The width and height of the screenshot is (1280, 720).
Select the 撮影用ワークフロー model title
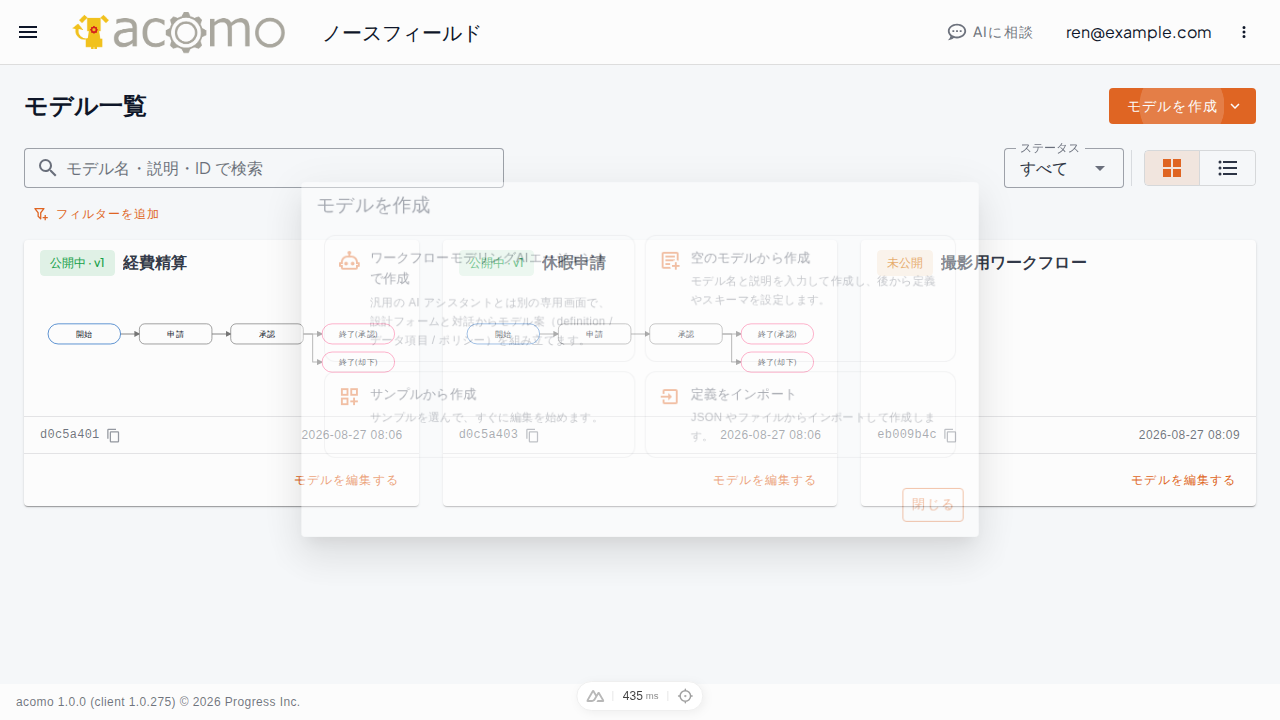1014,263
